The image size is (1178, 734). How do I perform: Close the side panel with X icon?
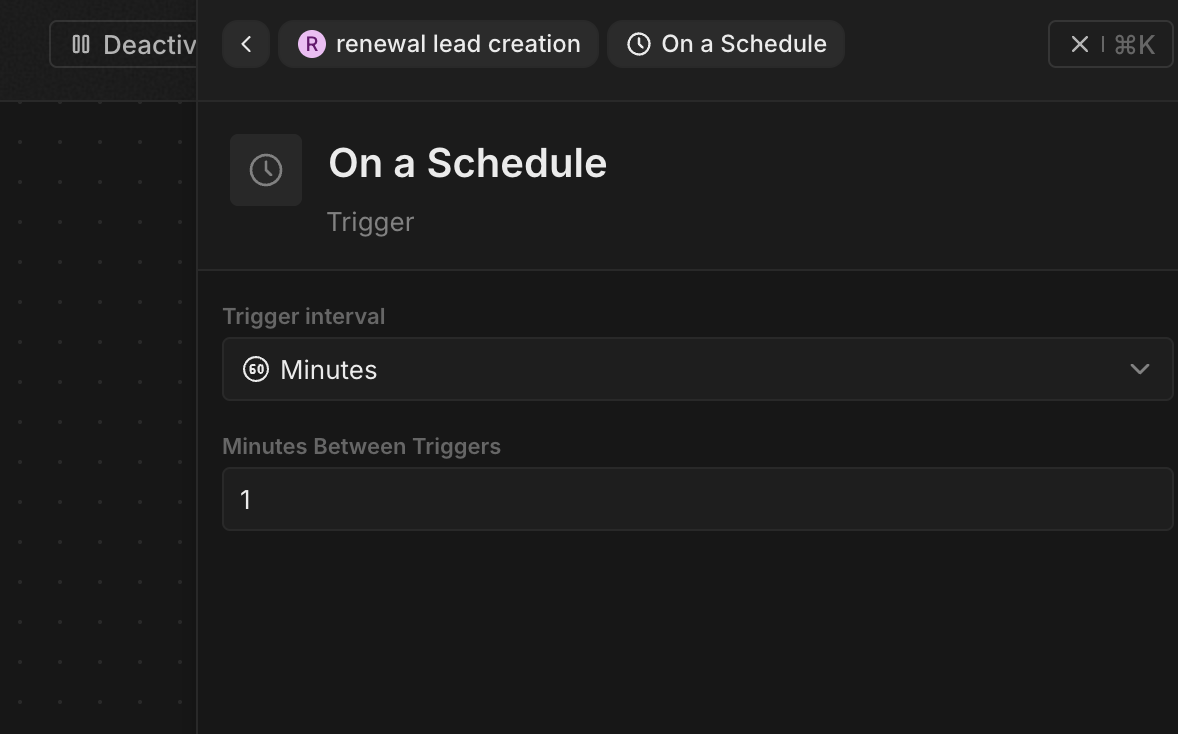1080,44
